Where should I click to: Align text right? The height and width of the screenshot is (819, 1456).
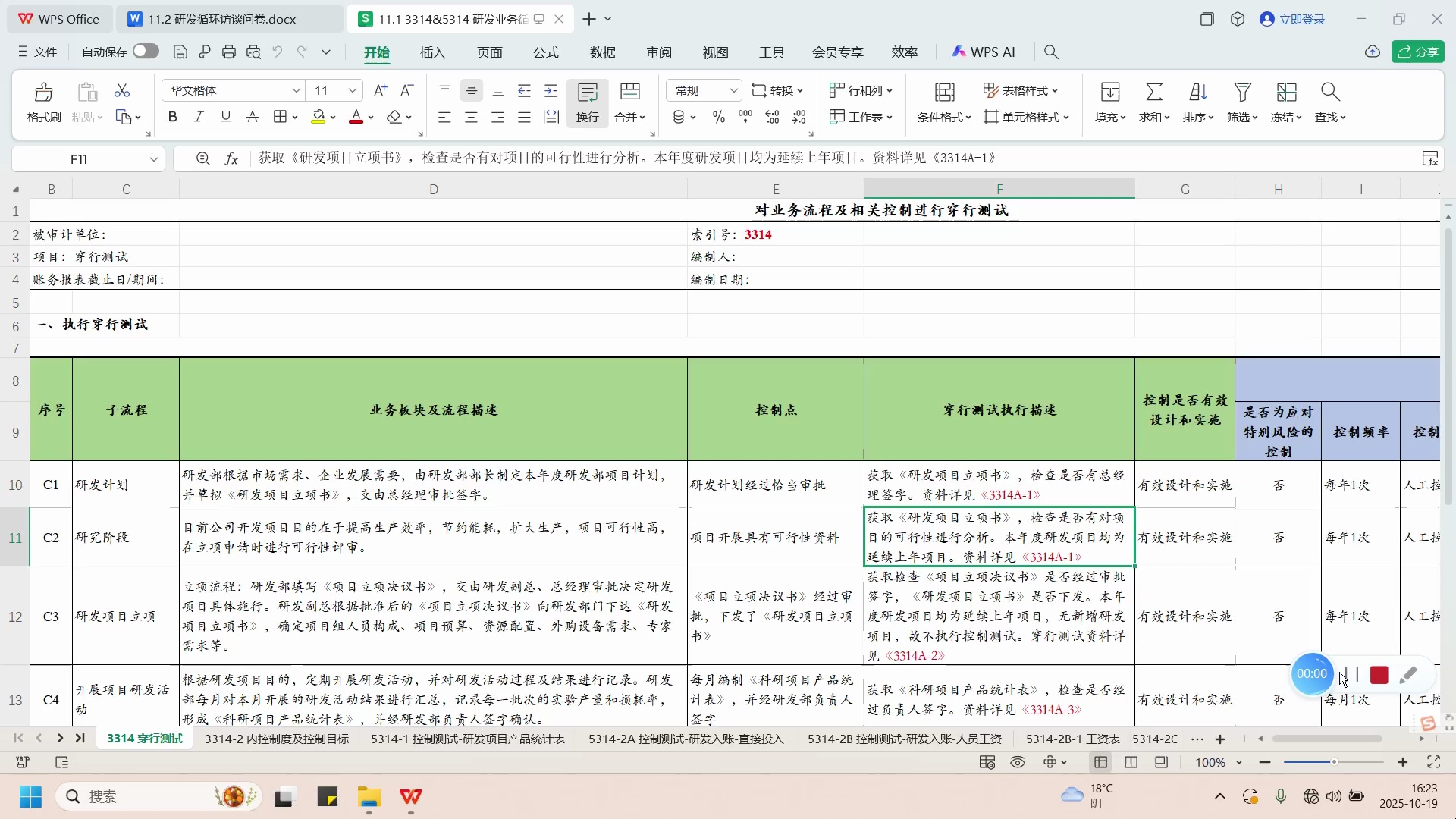[497, 117]
